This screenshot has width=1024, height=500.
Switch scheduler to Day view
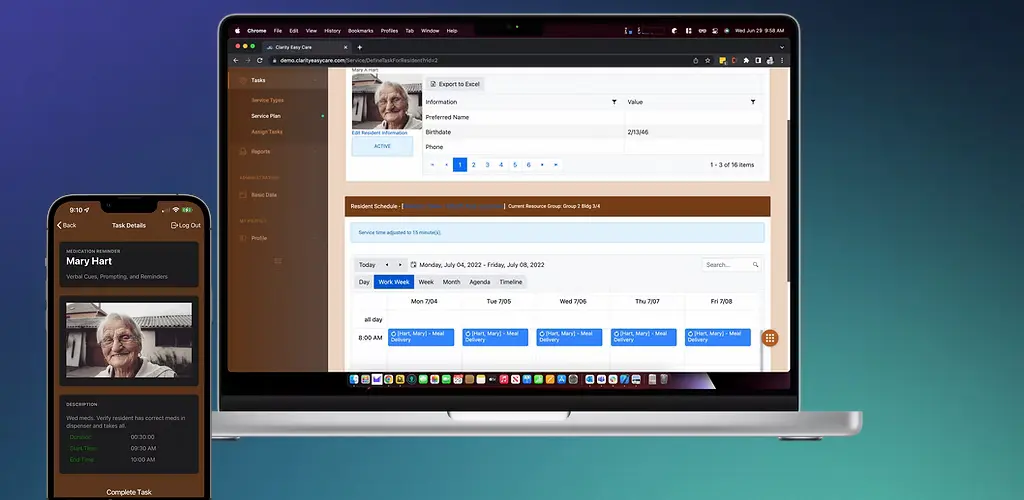point(364,282)
